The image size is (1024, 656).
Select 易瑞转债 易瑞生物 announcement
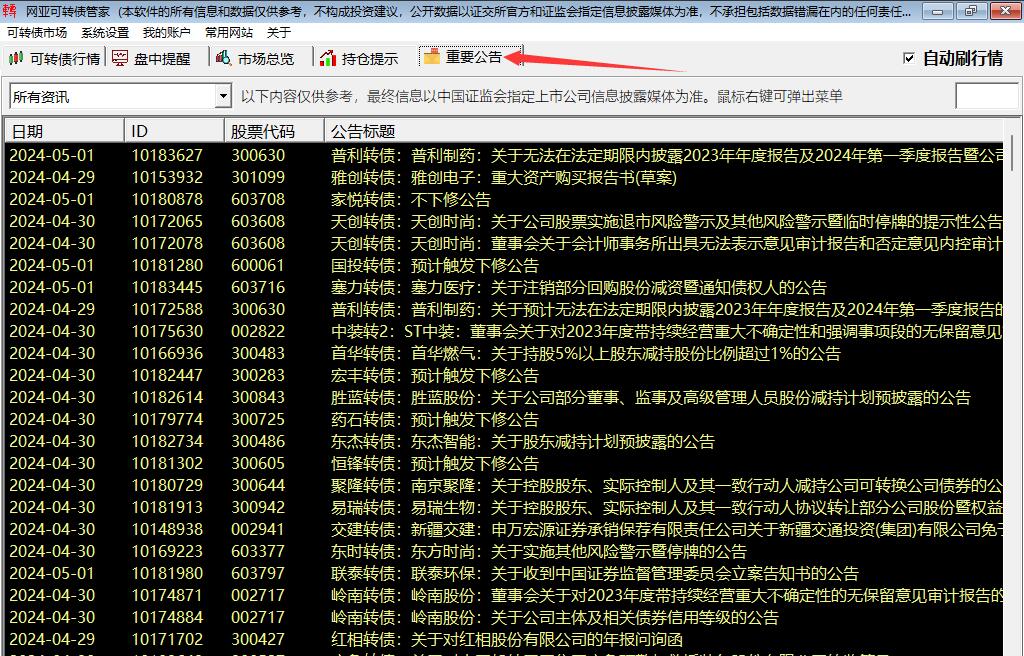coord(504,508)
